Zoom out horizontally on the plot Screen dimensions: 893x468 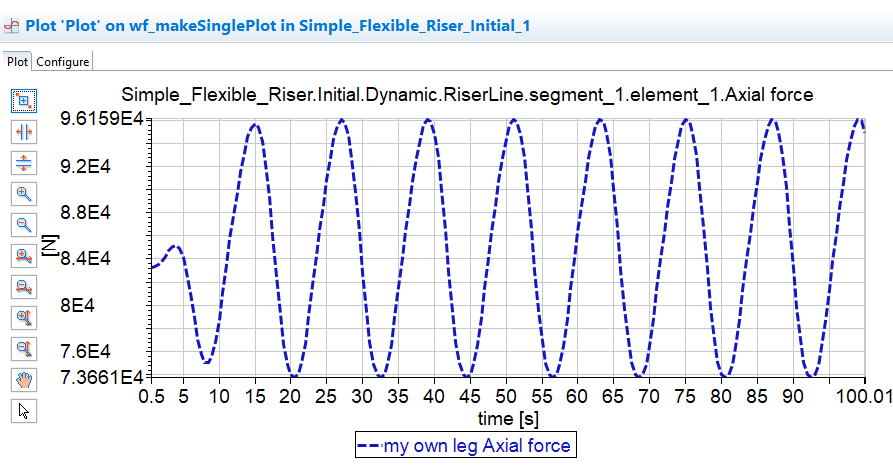point(25,287)
